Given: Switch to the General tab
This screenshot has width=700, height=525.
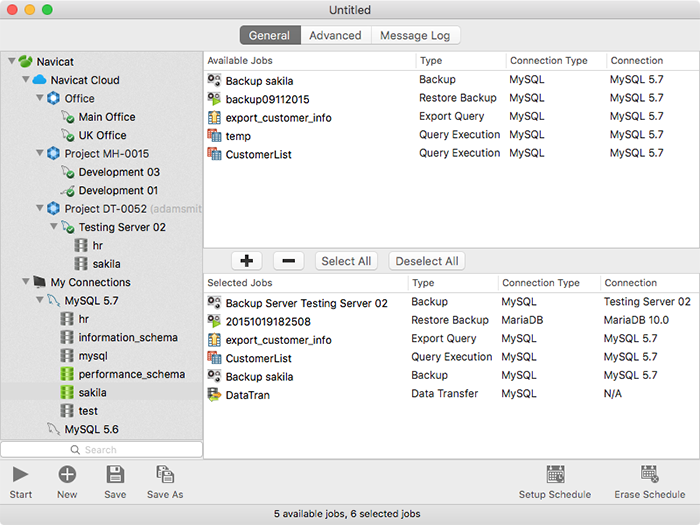Looking at the screenshot, I should pyautogui.click(x=270, y=35).
